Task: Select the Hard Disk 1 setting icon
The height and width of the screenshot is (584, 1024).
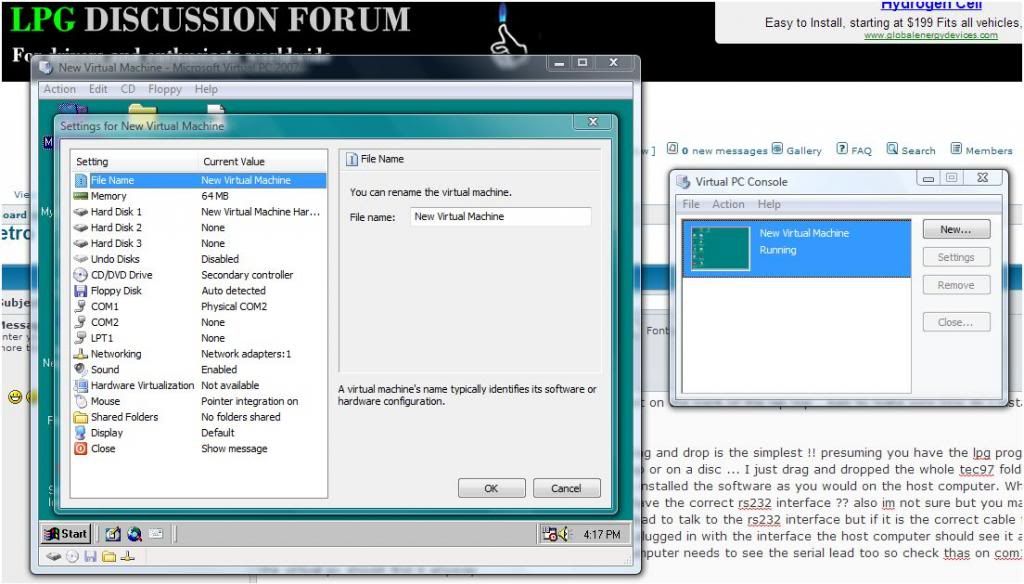Action: point(81,212)
